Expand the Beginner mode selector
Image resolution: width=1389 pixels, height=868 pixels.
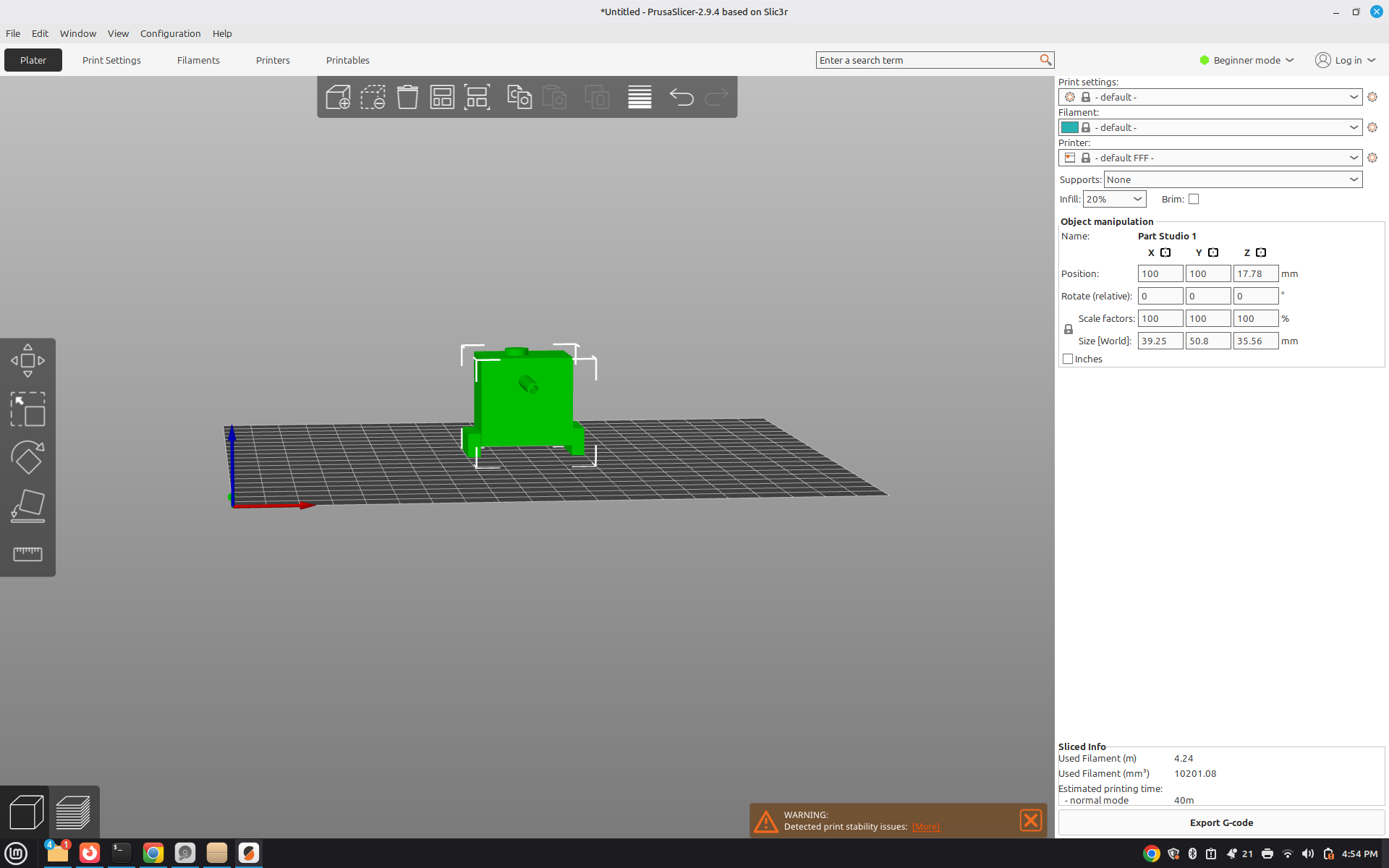pos(1246,60)
